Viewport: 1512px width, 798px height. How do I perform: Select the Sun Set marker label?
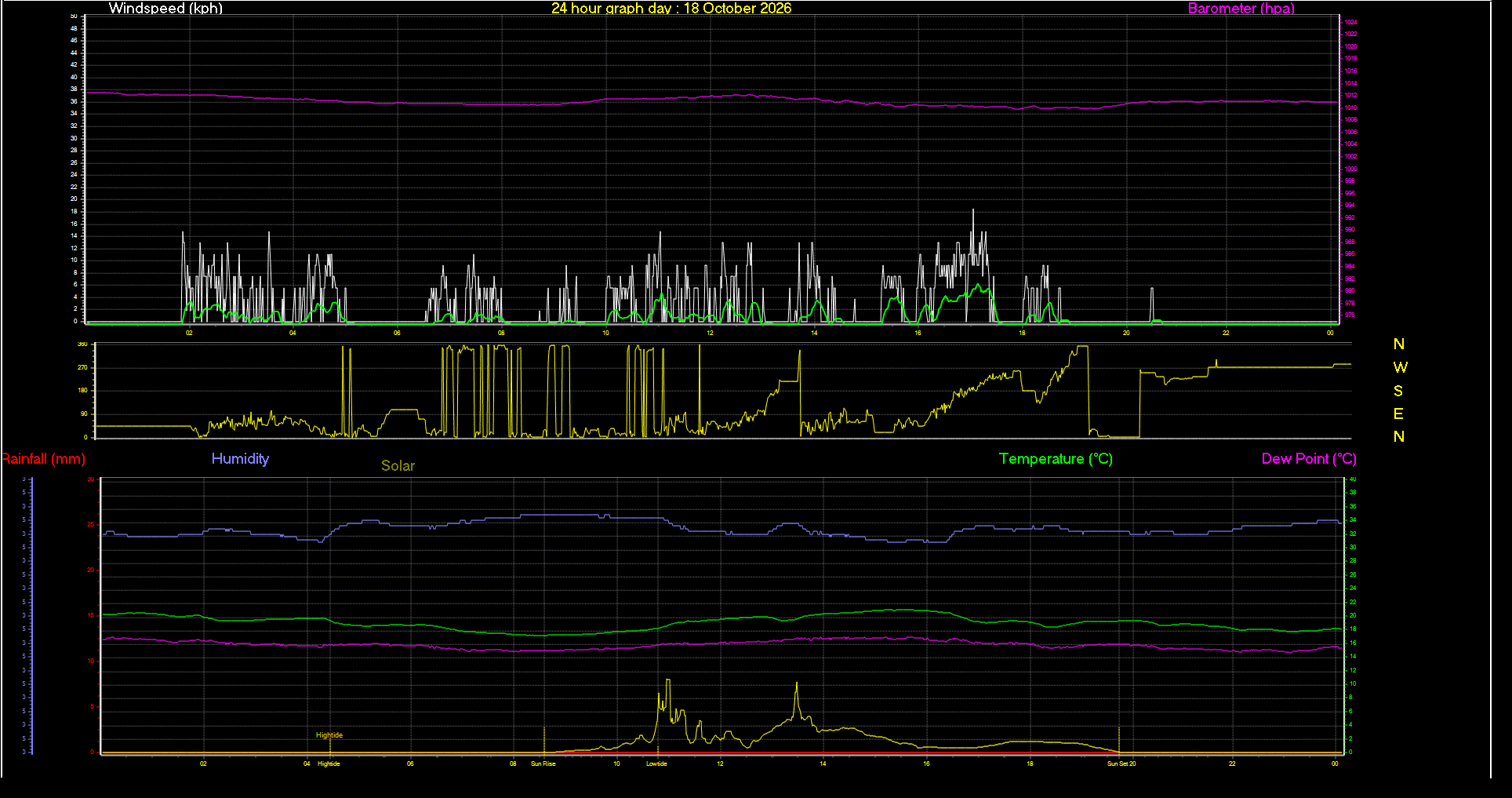[1118, 763]
